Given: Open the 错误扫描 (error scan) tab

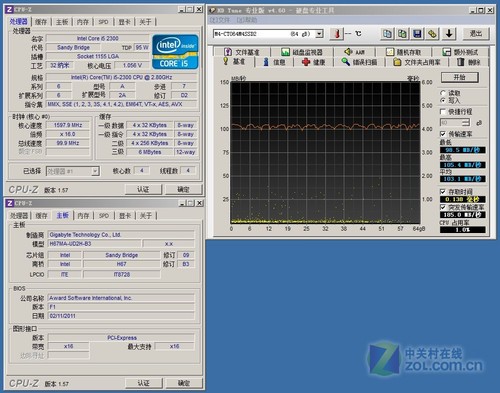Looking at the screenshot, I should [x=360, y=62].
